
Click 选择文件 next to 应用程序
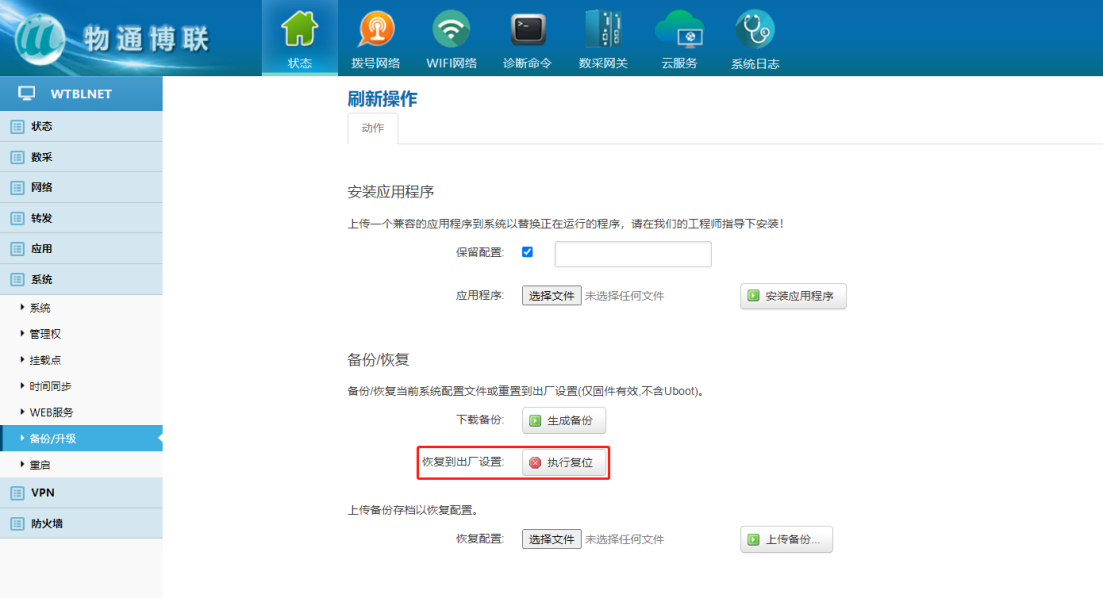(x=551, y=296)
